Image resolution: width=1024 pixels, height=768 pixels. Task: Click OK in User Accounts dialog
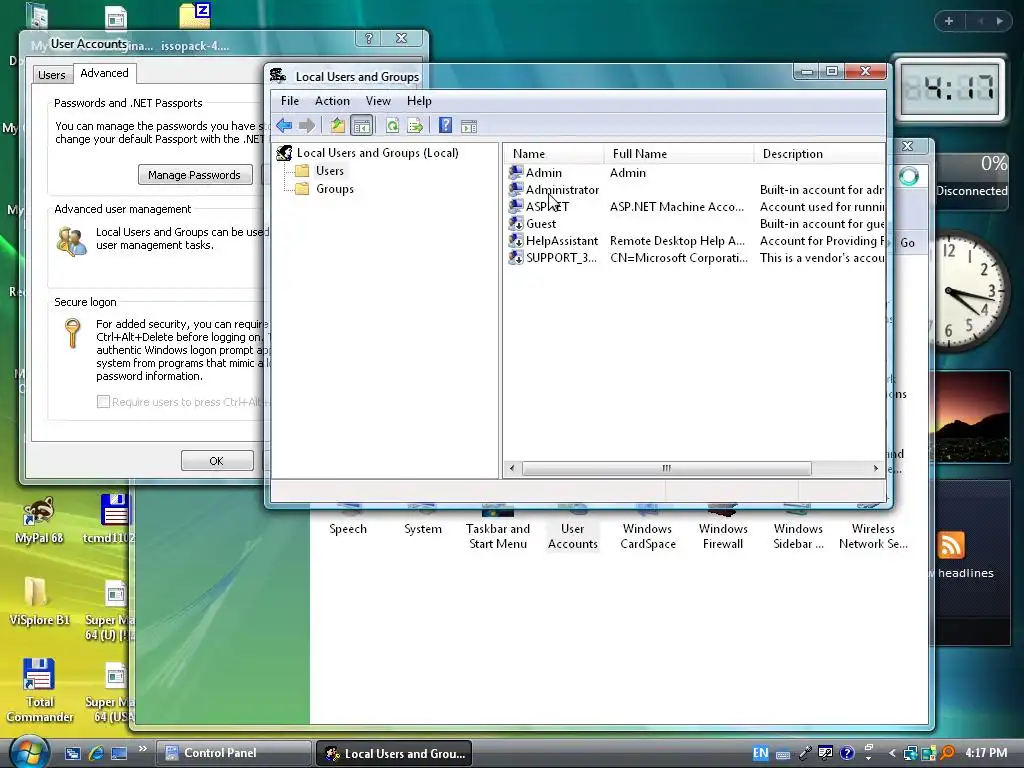click(x=217, y=460)
